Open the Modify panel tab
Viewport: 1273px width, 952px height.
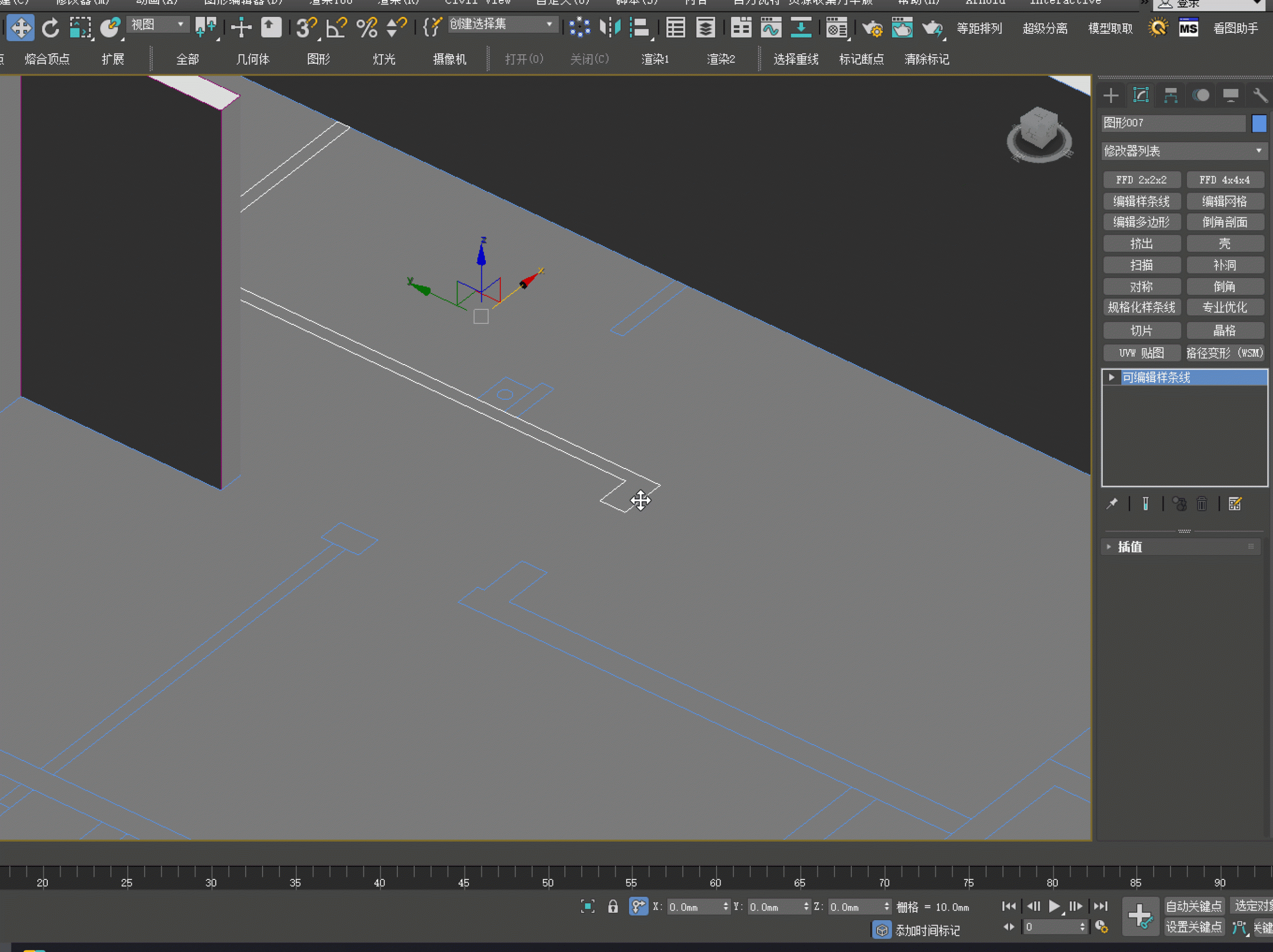click(1141, 95)
